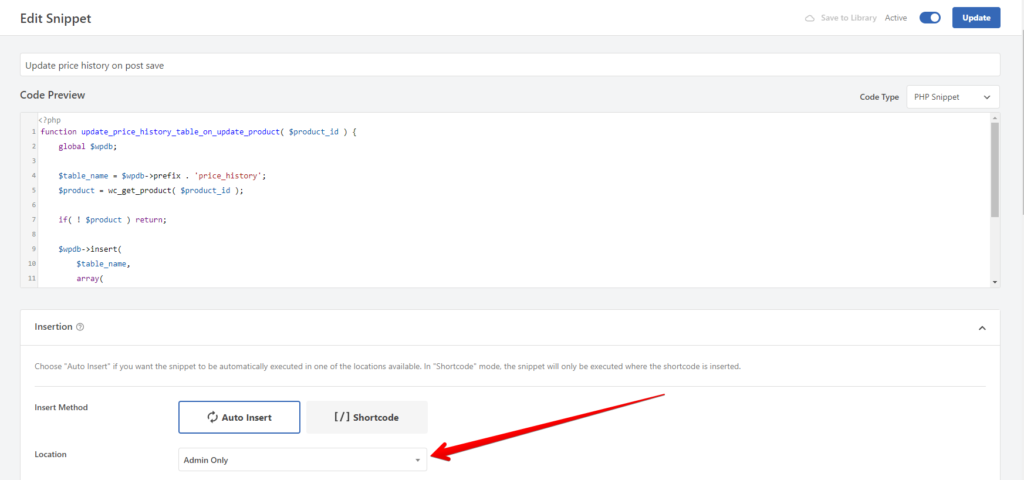Toggle the Active snippet switch
1024x480 pixels.
click(x=930, y=18)
